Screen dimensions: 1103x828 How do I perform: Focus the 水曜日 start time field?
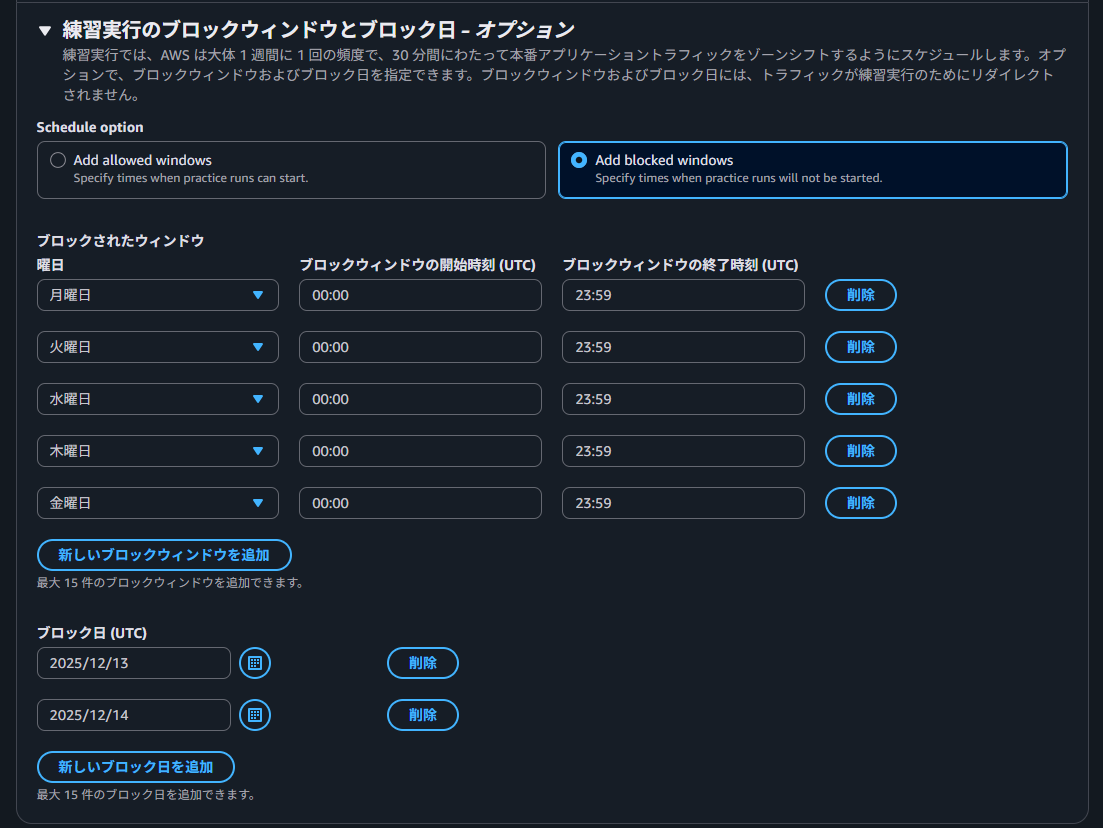tap(420, 399)
